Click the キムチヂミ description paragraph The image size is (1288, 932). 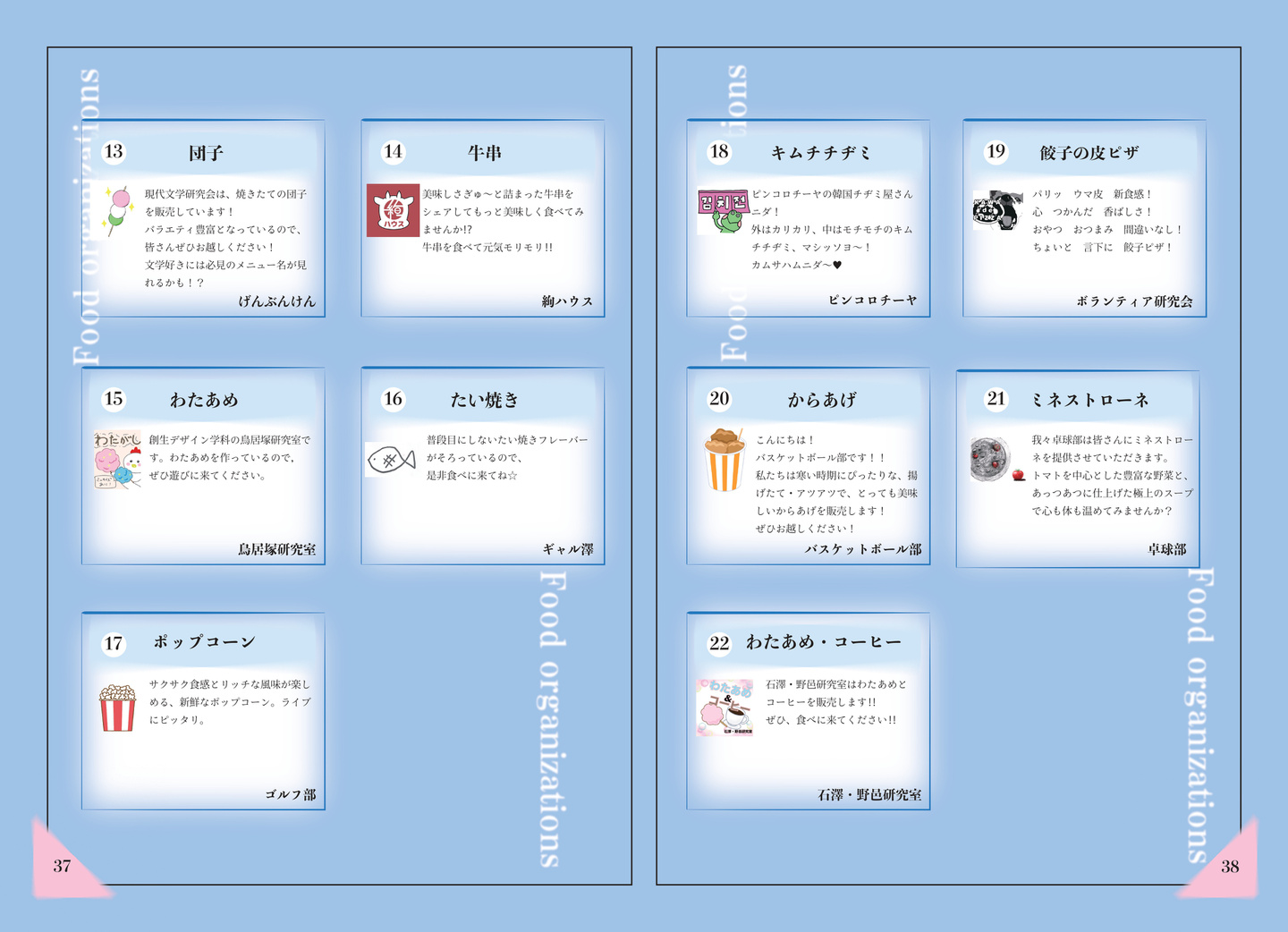pos(833,229)
